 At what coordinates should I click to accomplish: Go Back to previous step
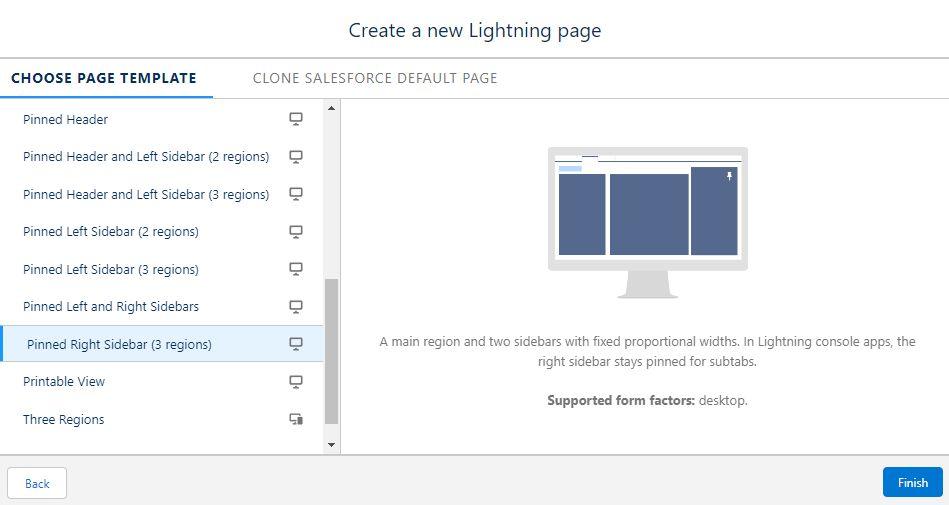click(37, 483)
